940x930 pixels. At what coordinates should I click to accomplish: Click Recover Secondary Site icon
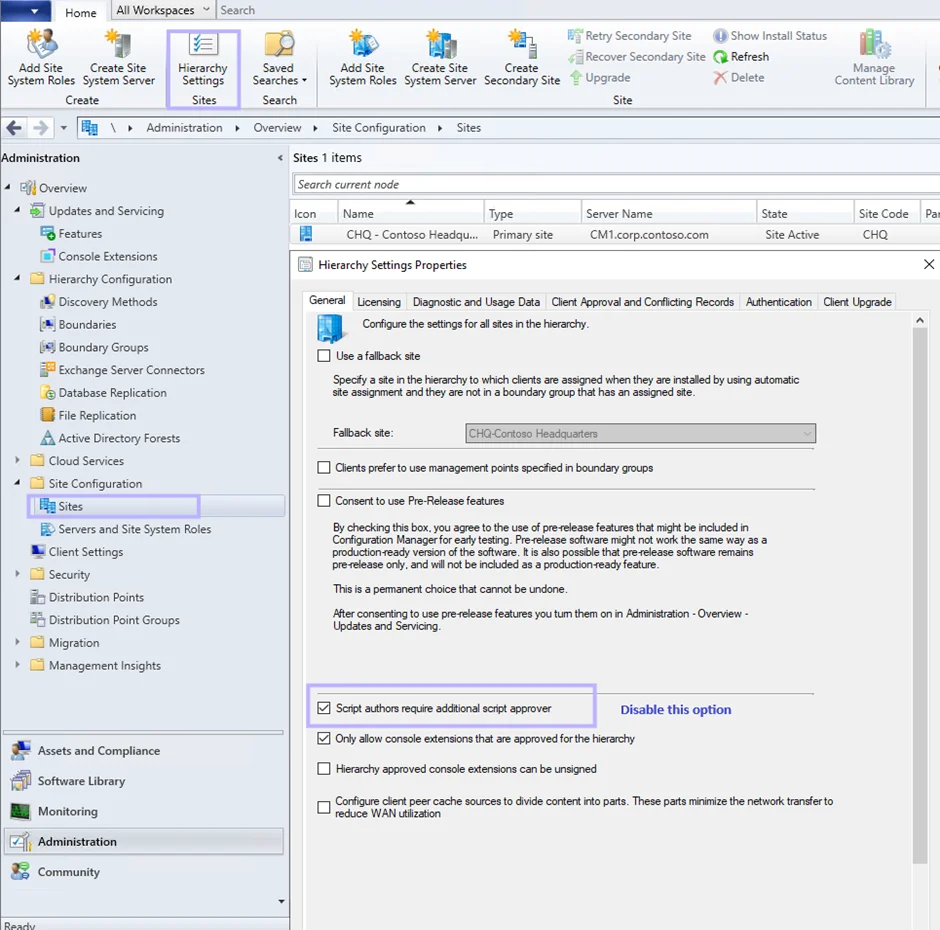tap(576, 57)
